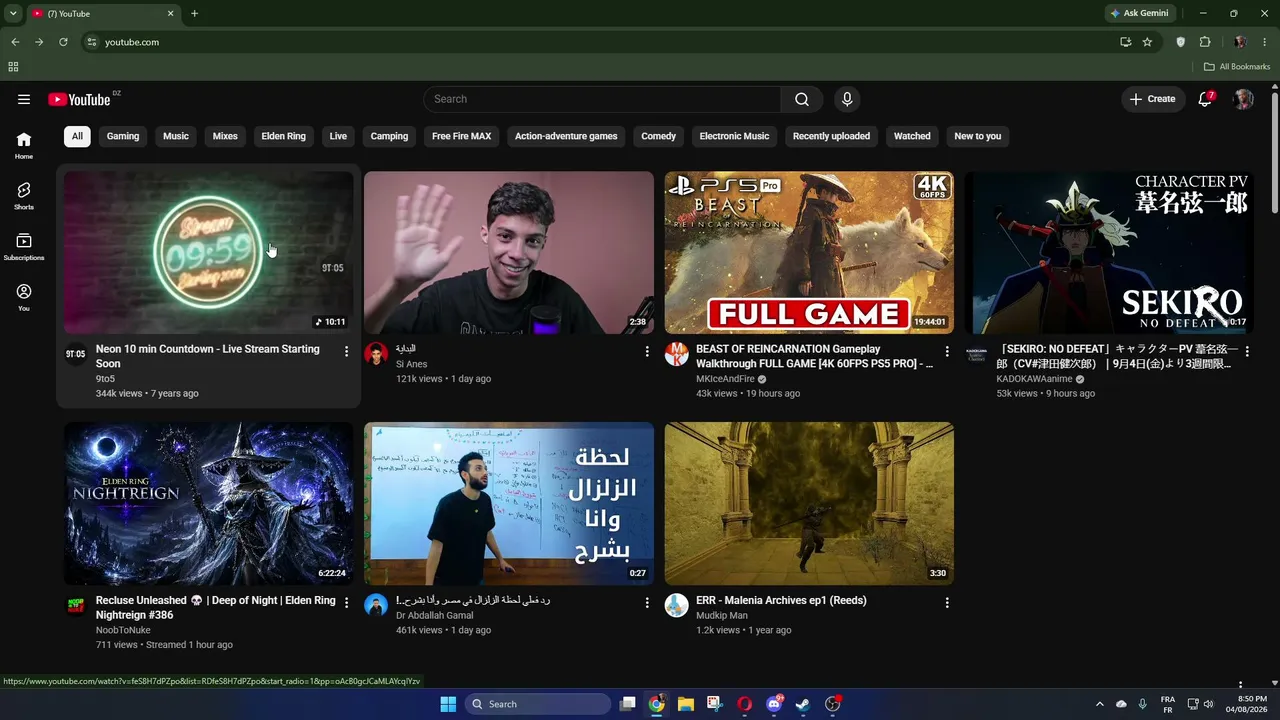Select the Recently uploaded chip
The image size is (1280, 720).
831,136
